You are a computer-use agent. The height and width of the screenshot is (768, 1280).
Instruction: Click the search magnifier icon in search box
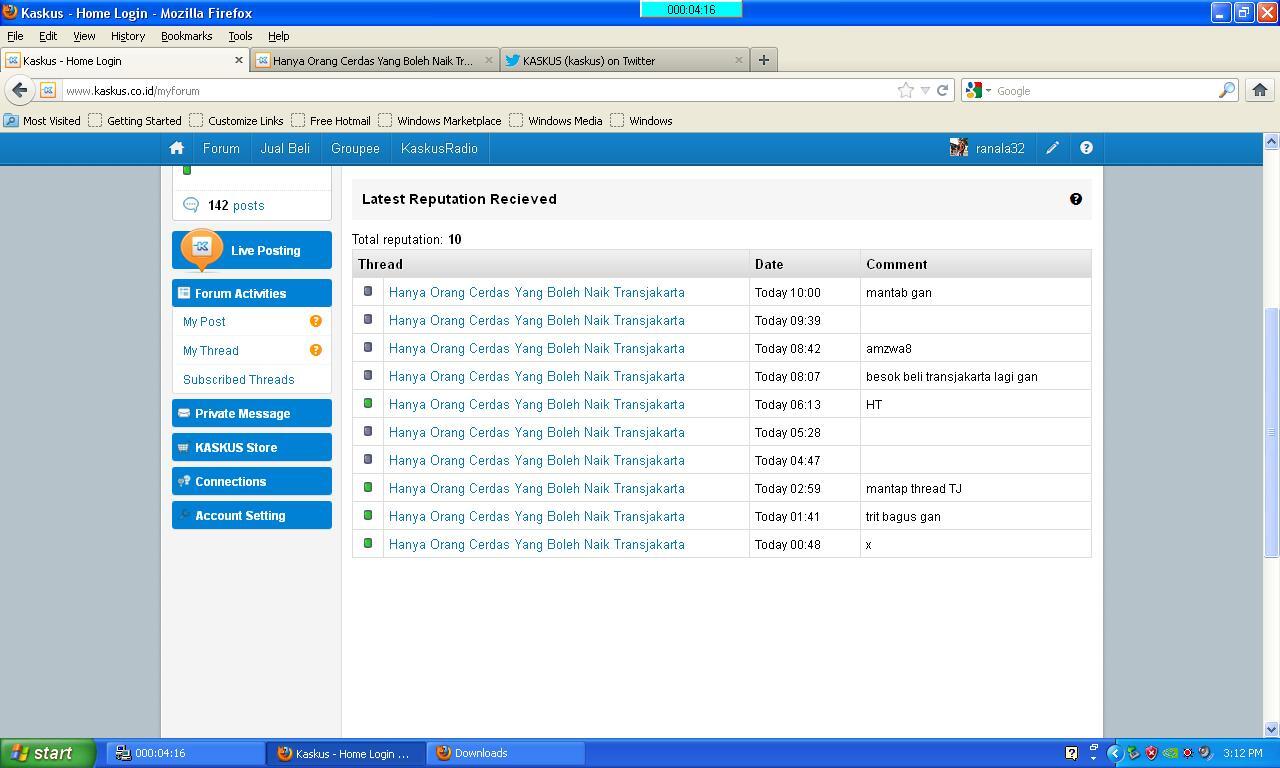click(x=1226, y=90)
